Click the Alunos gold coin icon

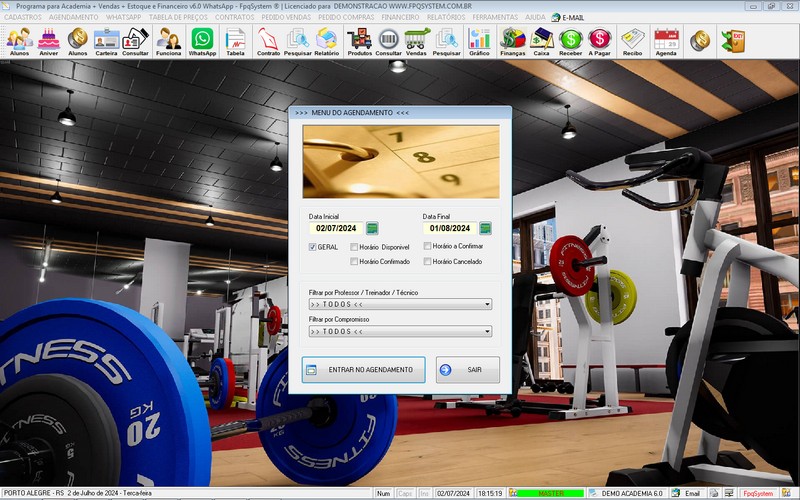(78, 42)
